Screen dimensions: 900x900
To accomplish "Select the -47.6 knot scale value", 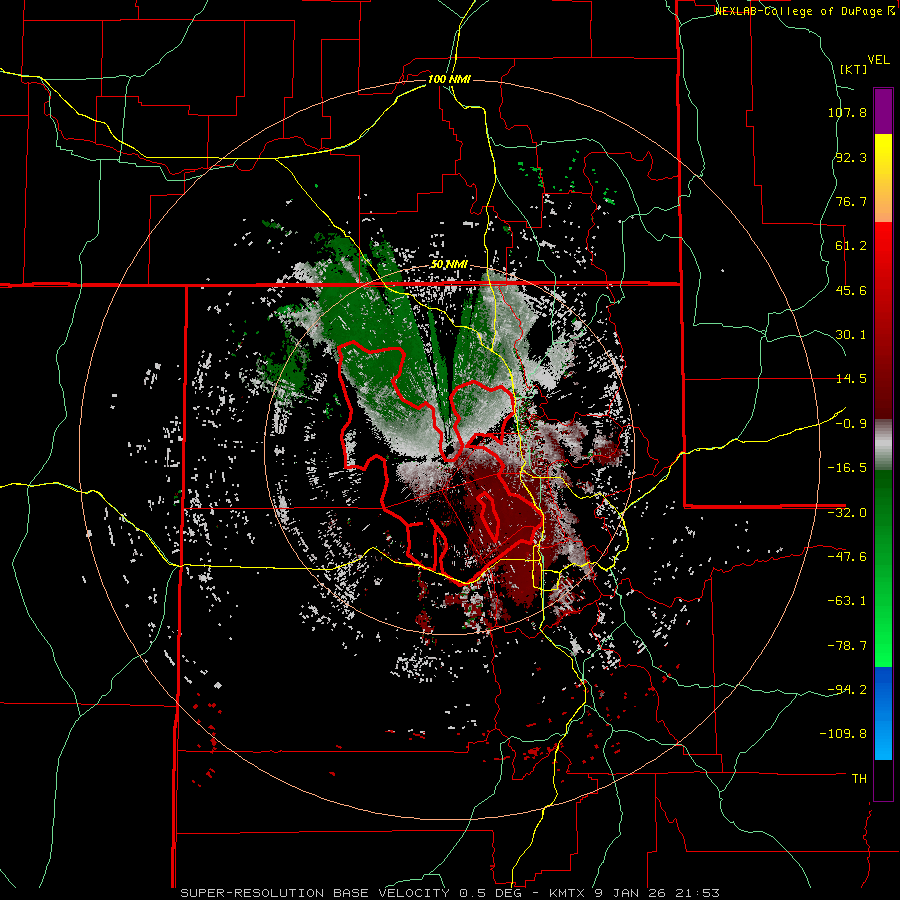I will [x=847, y=557].
